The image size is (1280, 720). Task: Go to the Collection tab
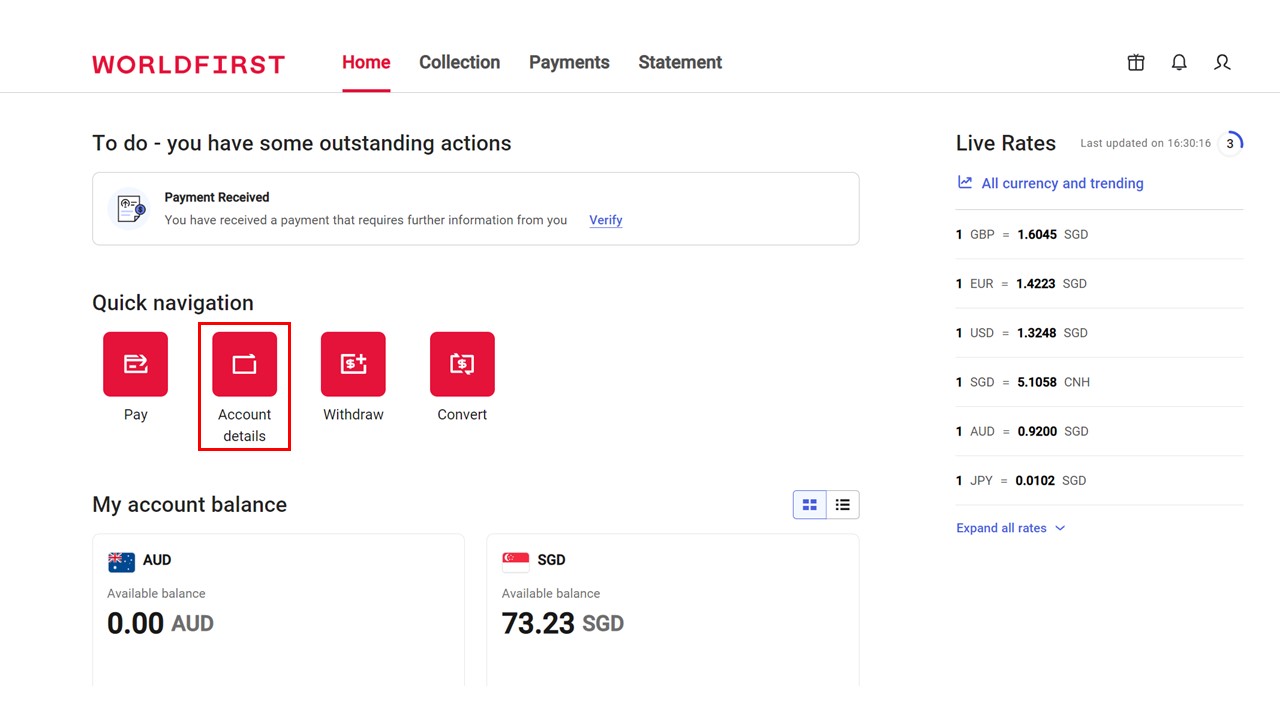[x=459, y=62]
